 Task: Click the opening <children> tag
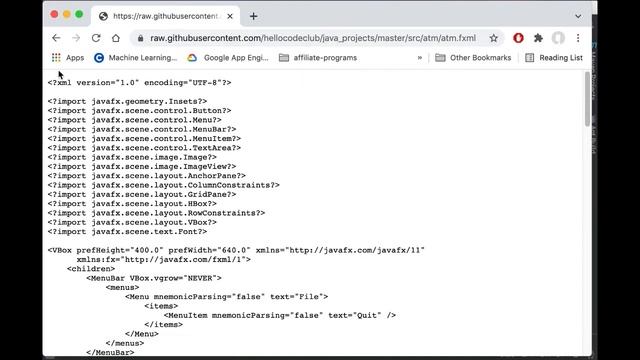coord(91,269)
